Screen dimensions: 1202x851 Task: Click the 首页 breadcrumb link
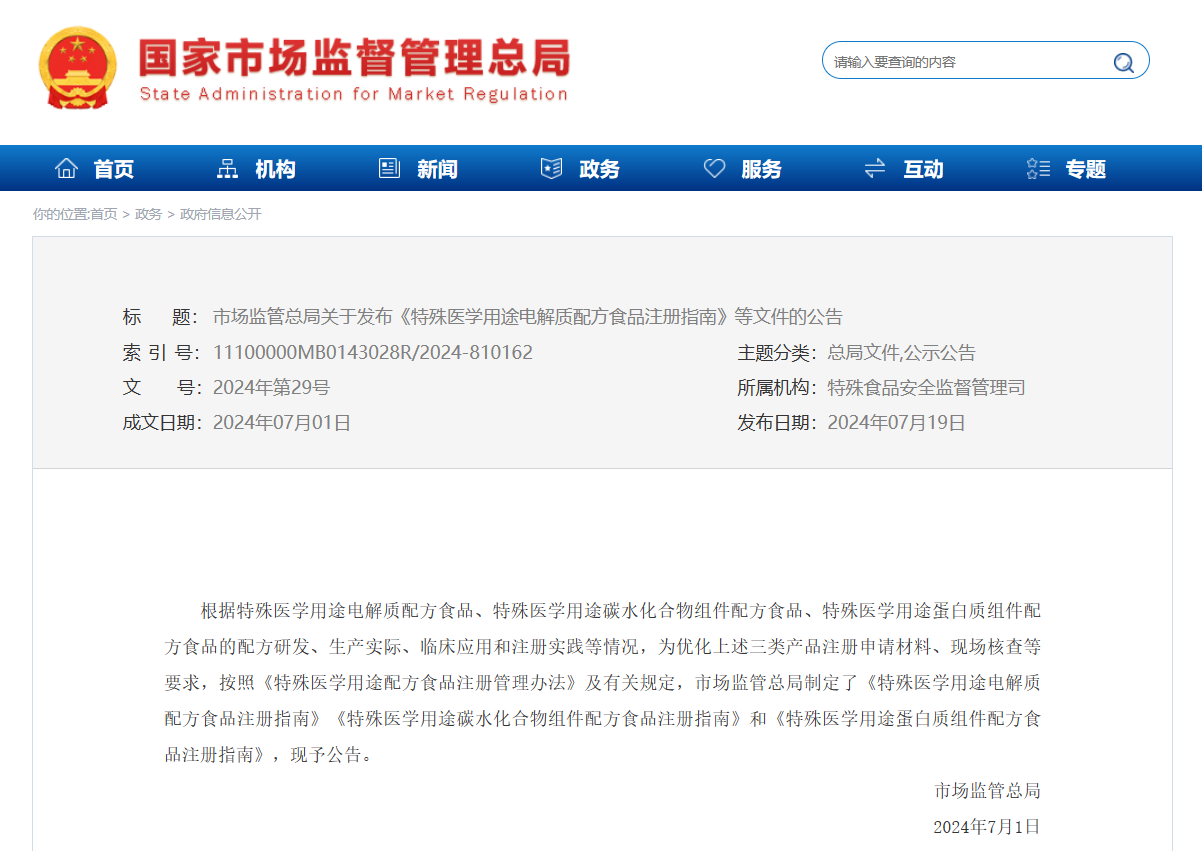click(104, 214)
